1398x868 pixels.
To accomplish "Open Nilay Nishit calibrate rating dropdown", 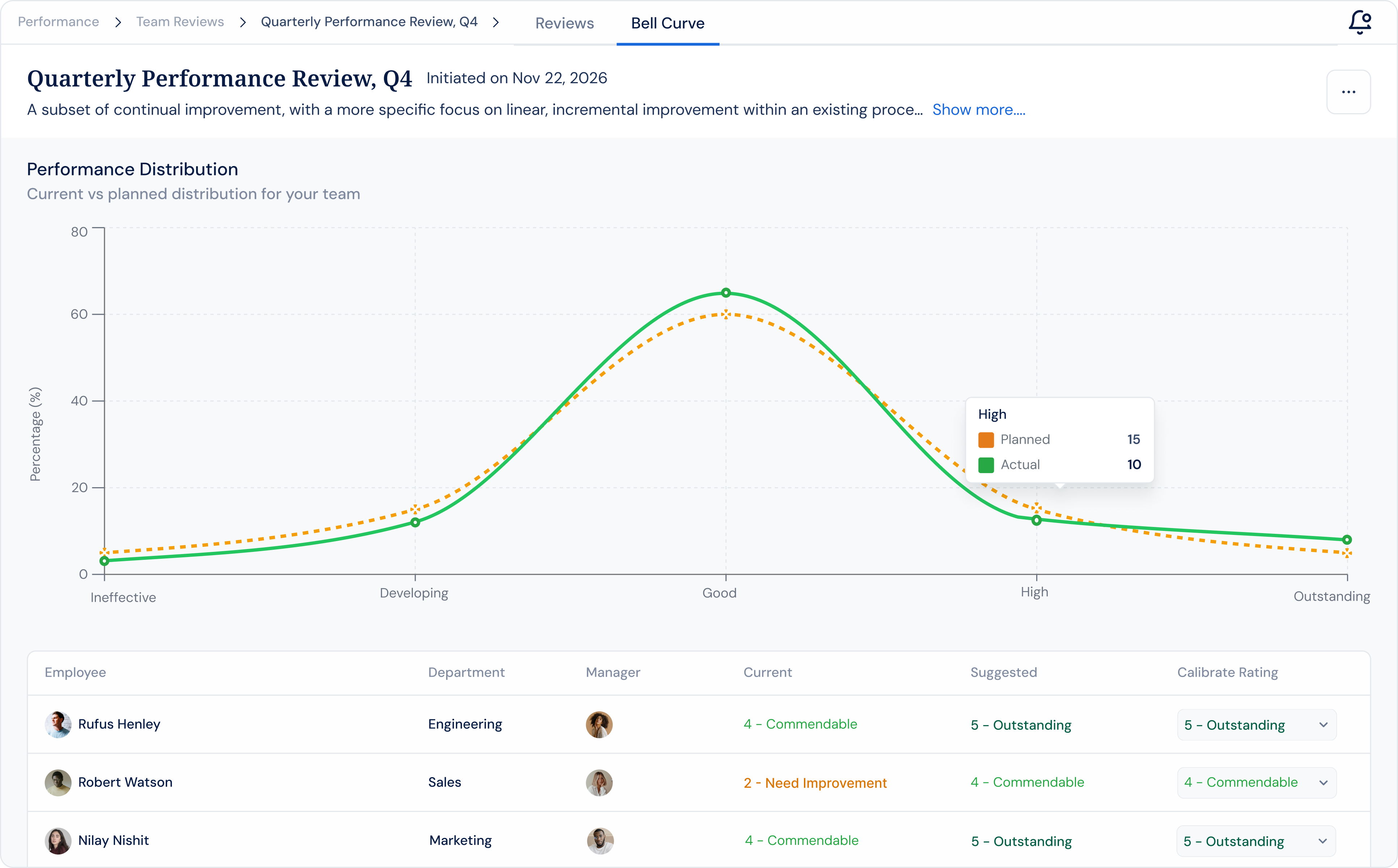I will click(x=1256, y=841).
